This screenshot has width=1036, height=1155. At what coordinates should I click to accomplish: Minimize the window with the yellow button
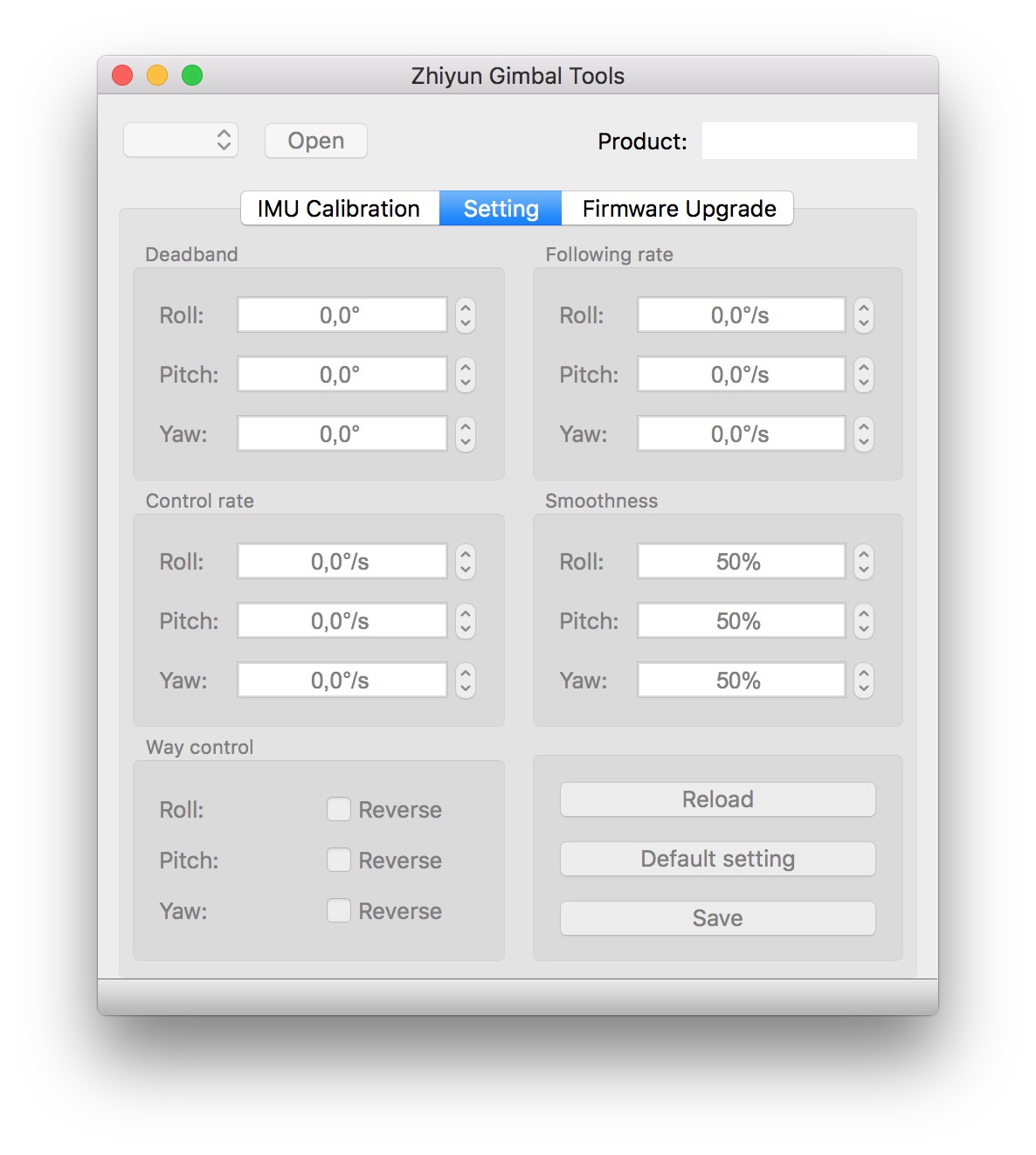[157, 75]
